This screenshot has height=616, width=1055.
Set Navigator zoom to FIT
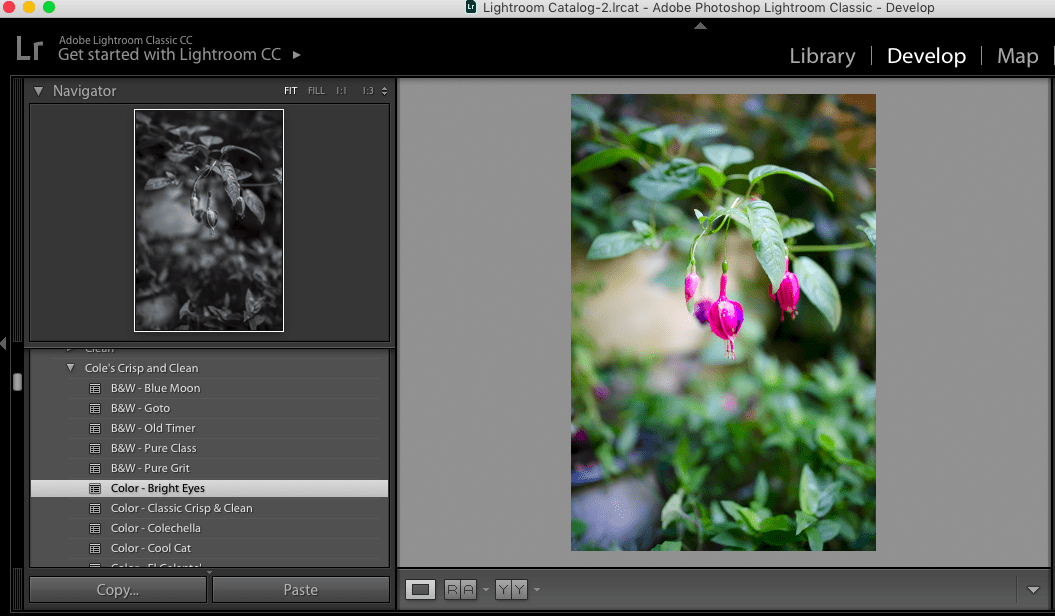pyautogui.click(x=291, y=91)
